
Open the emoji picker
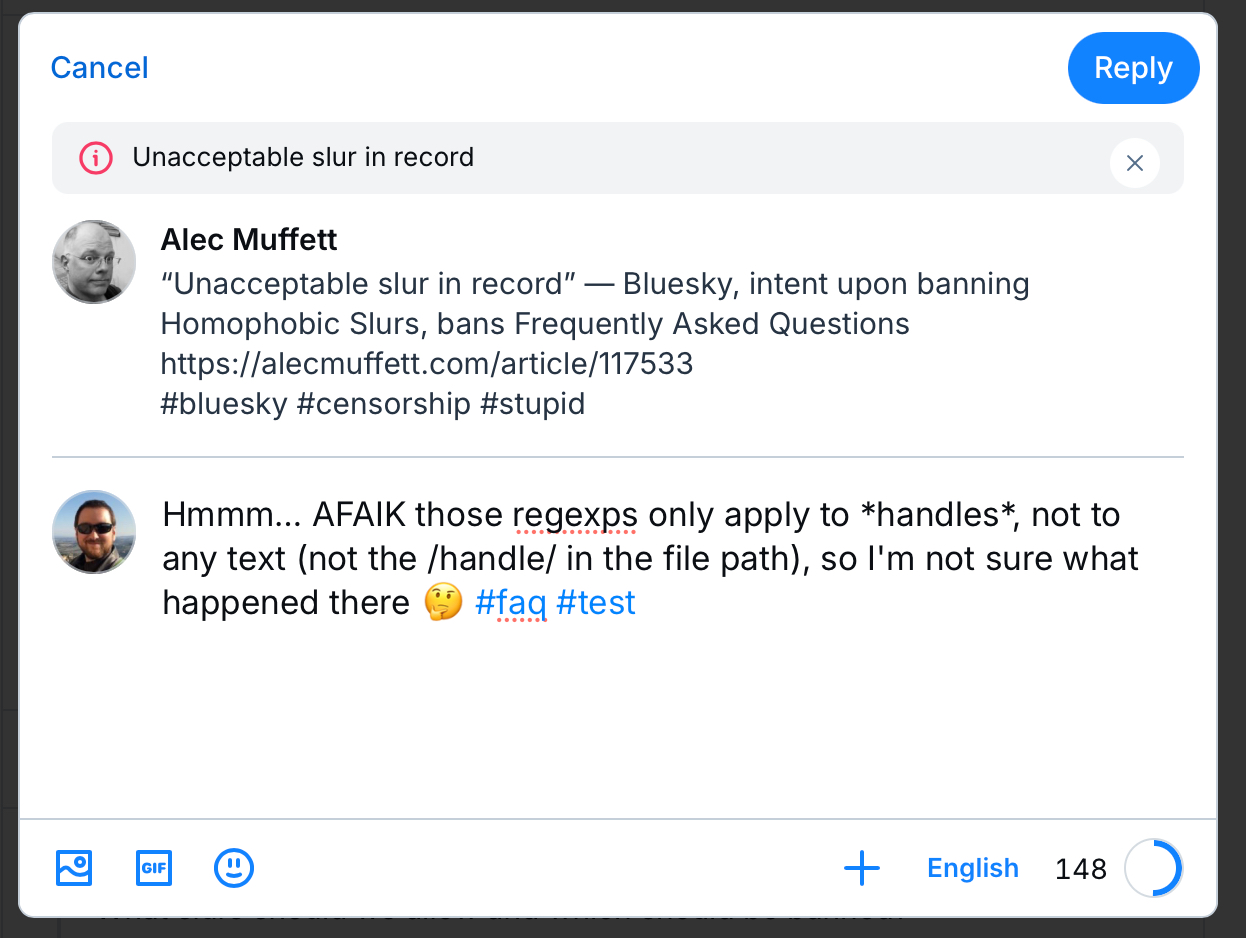point(234,868)
